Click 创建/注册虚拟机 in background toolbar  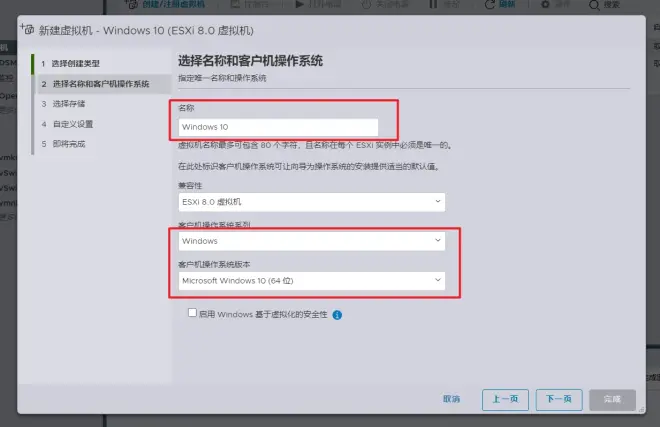[173, 4]
